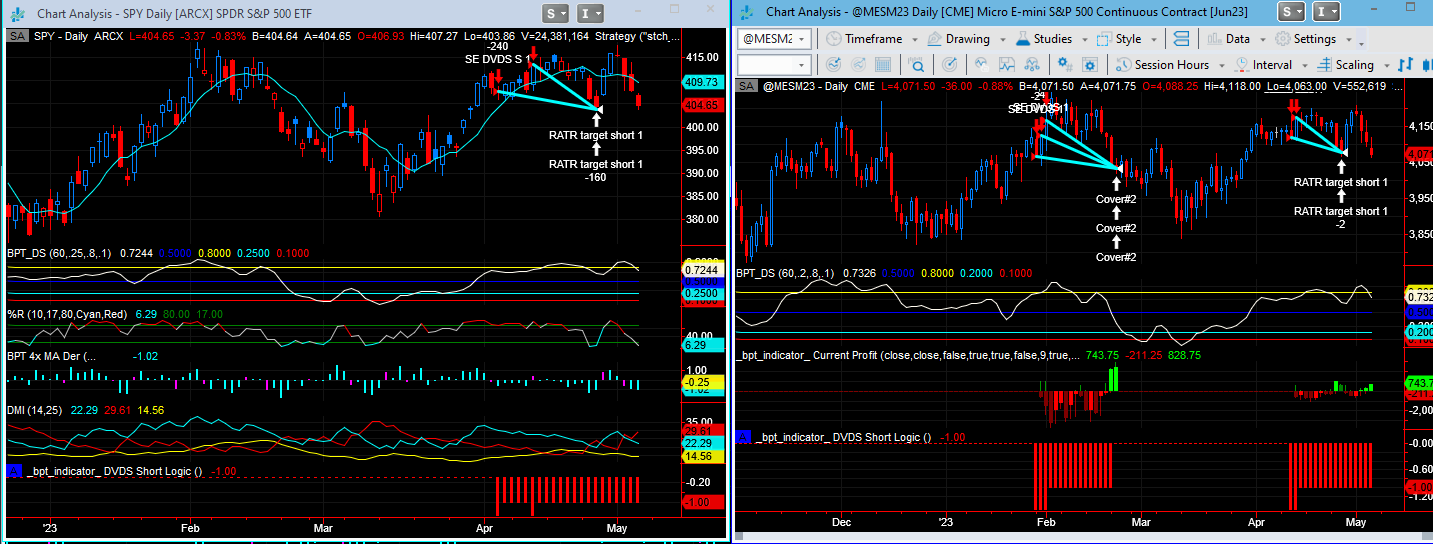This screenshot has height=544, width=1433.
Task: Click the Cover#2 label nearest the price bars
Action: tap(1116, 199)
